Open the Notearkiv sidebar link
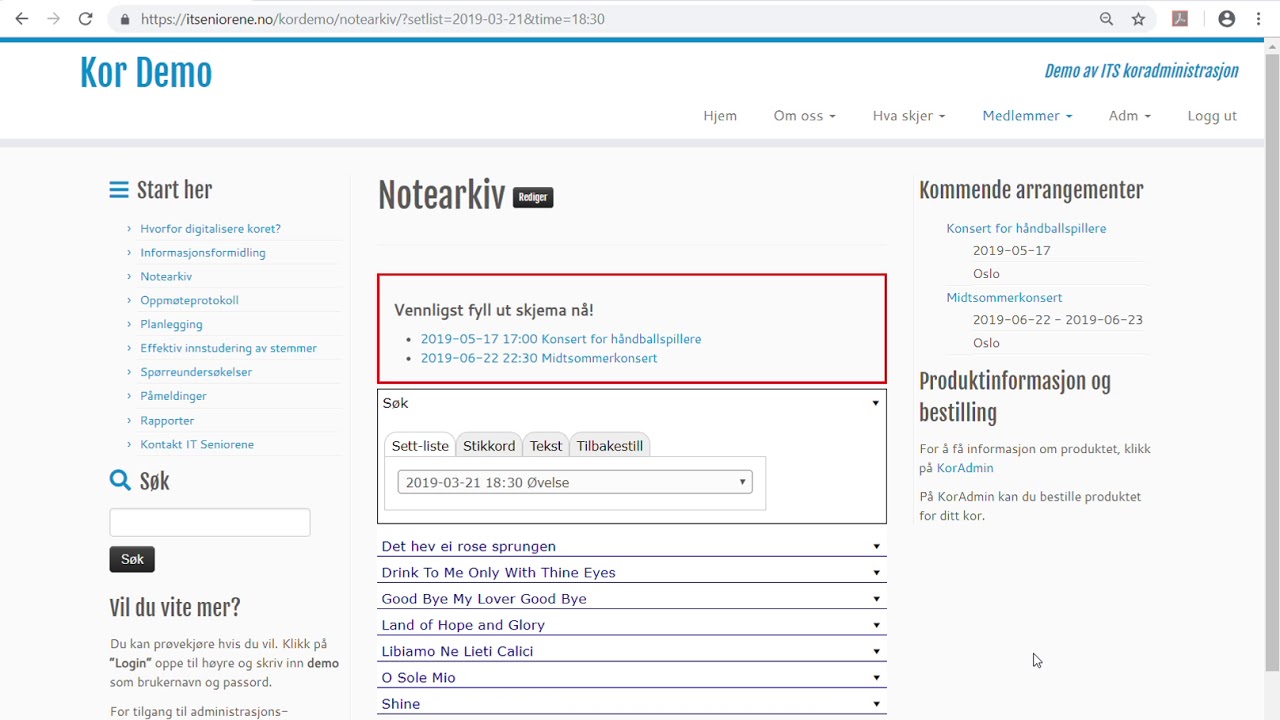1280x720 pixels. pyautogui.click(x=166, y=277)
